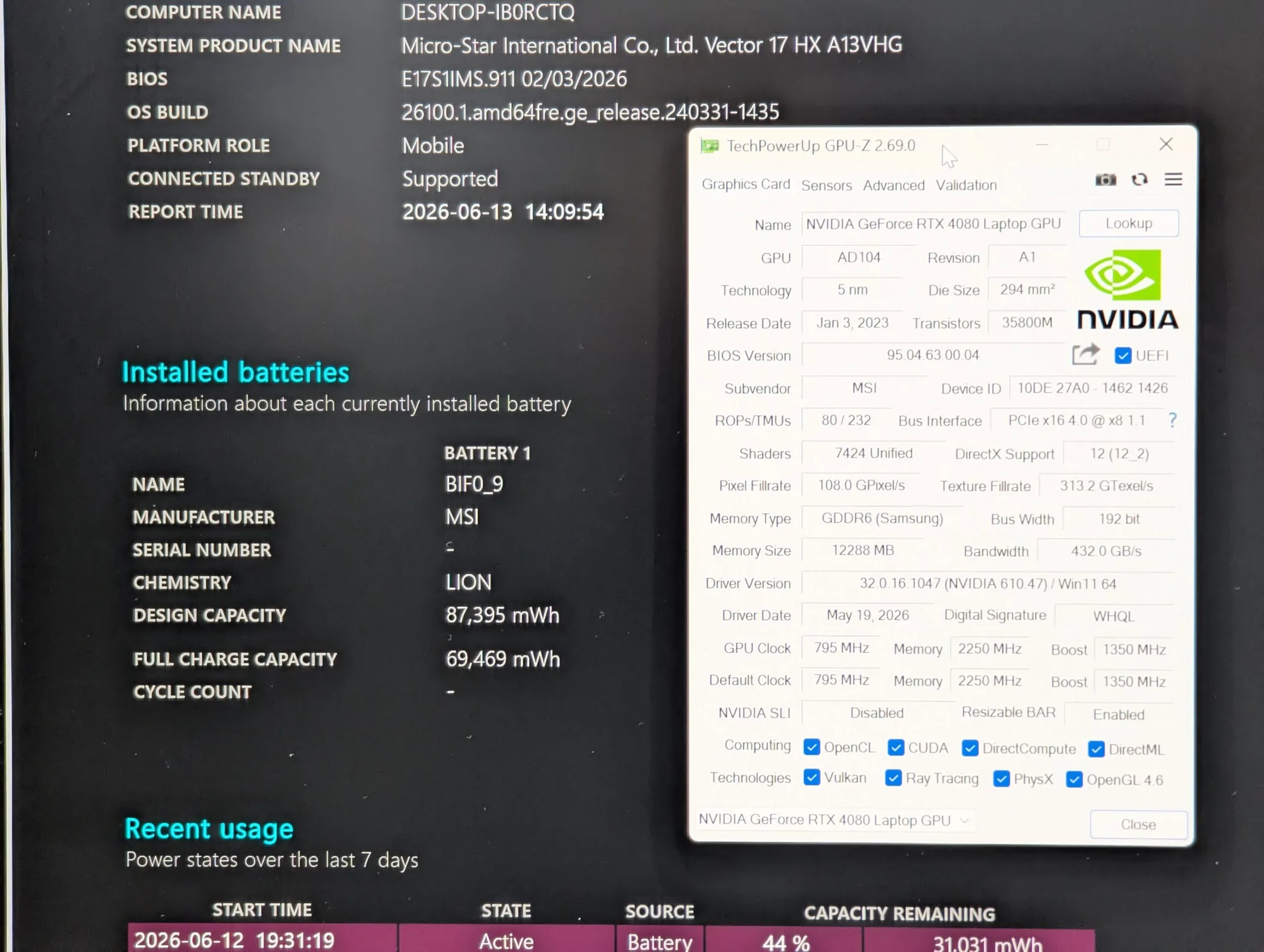Click the GPU-Z title bar app icon
1264x952 pixels.
tap(710, 147)
